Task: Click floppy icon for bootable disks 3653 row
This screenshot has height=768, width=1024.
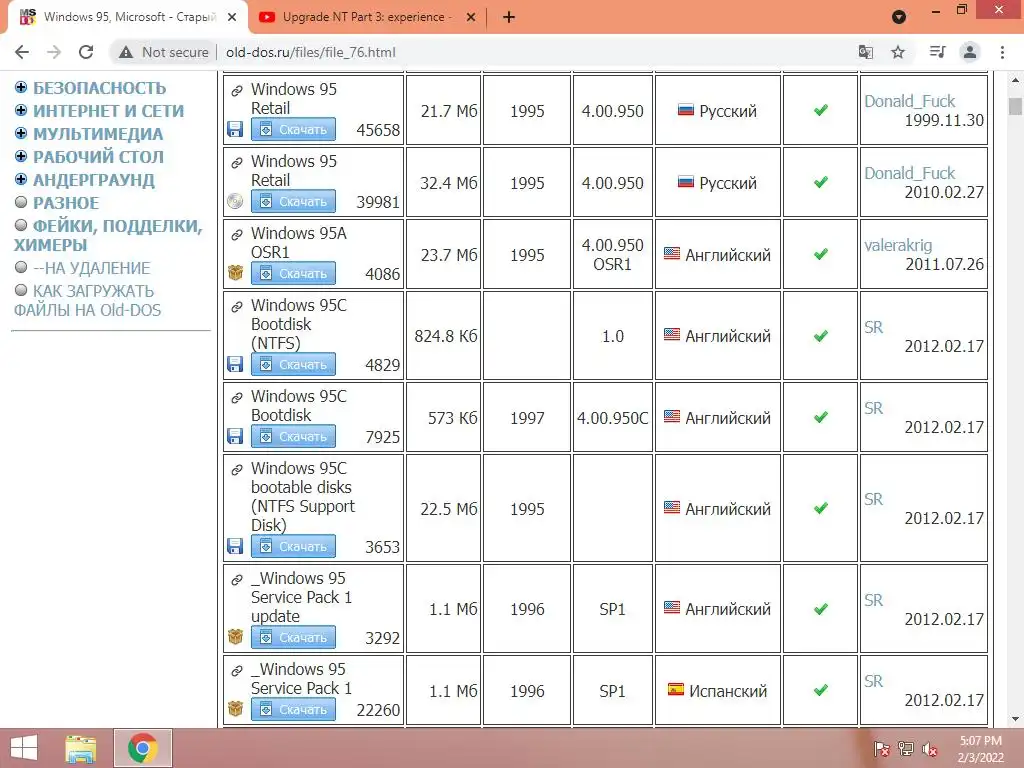Action: coord(235,546)
